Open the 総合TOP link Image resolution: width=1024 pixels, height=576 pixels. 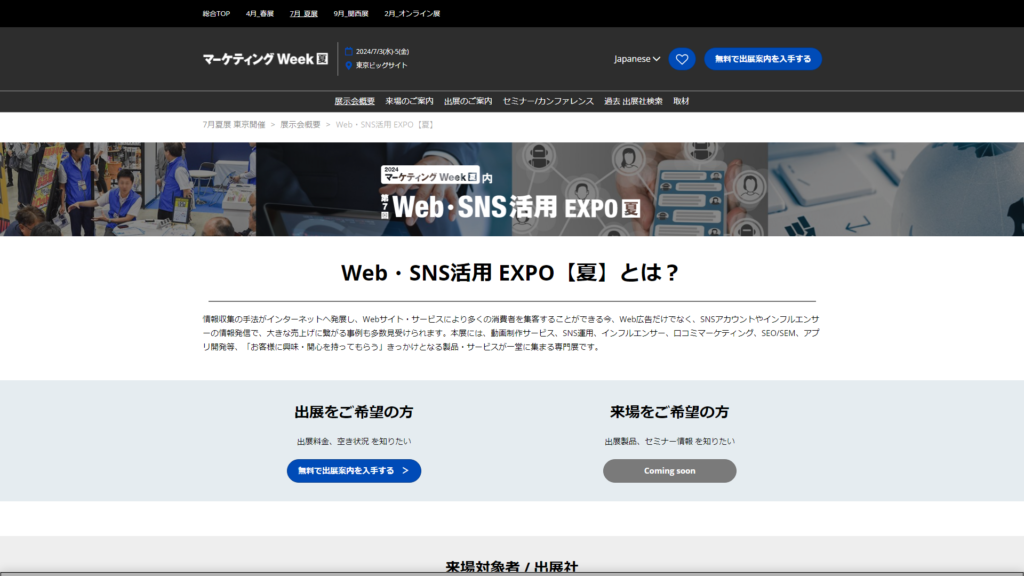click(216, 14)
